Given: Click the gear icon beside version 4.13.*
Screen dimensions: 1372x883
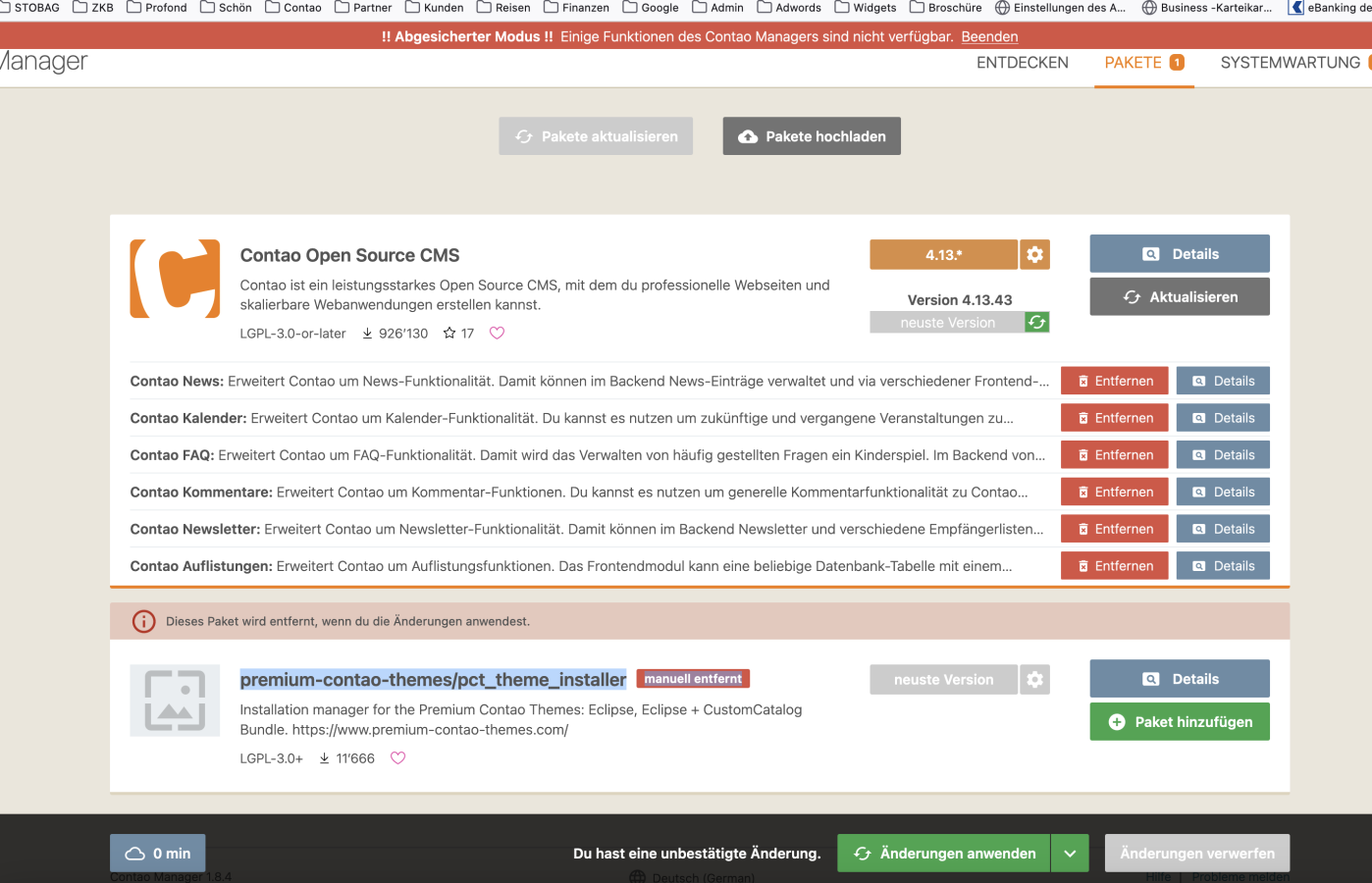Looking at the screenshot, I should coord(1034,255).
